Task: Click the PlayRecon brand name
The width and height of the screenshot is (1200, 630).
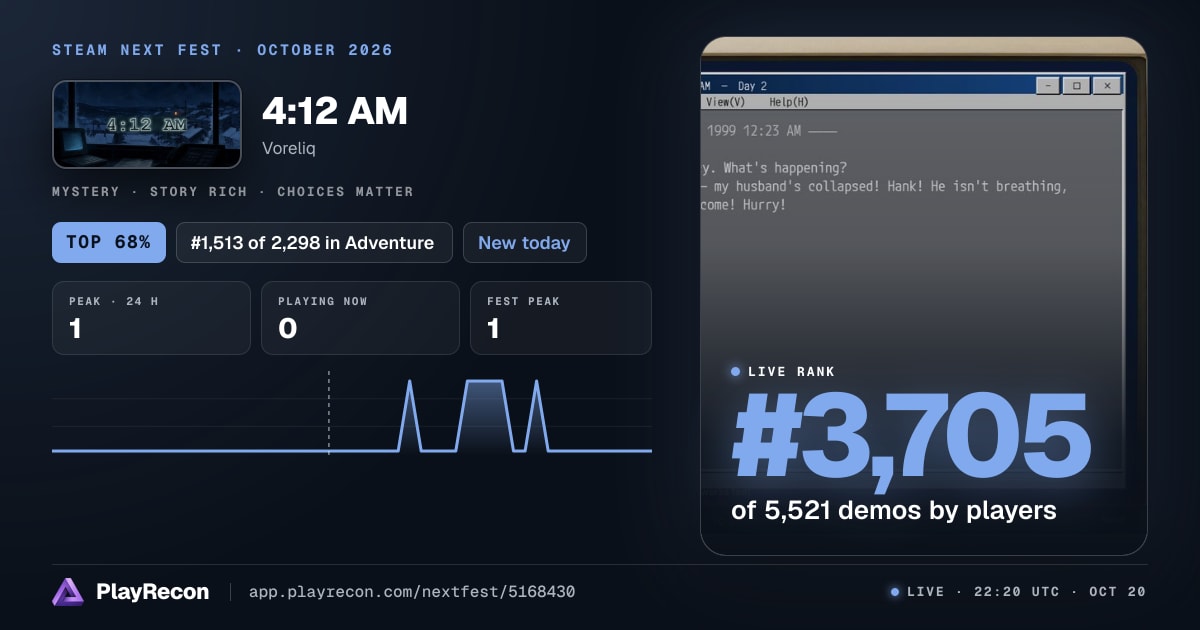Action: (152, 592)
